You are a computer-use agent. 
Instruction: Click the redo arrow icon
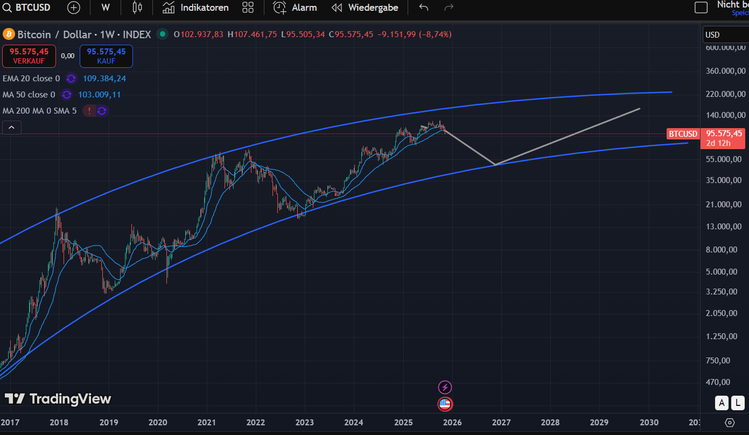pyautogui.click(x=449, y=7)
